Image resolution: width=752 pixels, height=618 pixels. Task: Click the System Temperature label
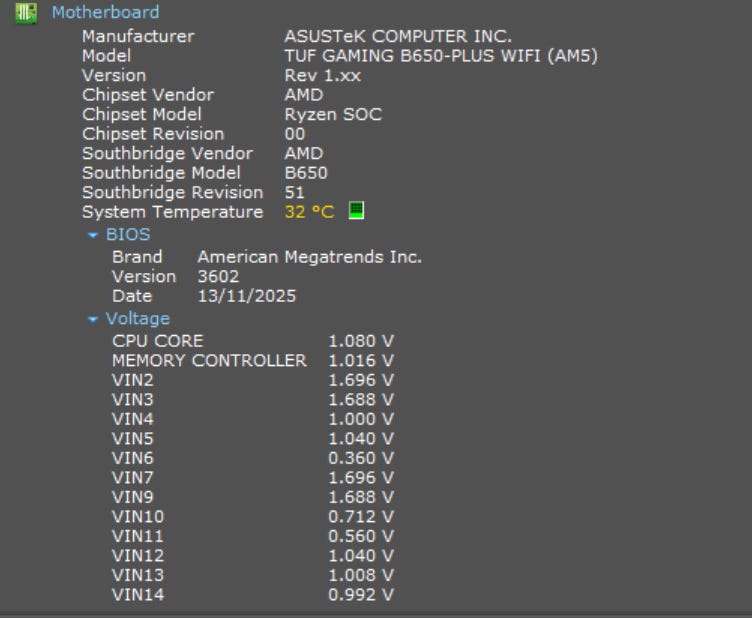(173, 212)
